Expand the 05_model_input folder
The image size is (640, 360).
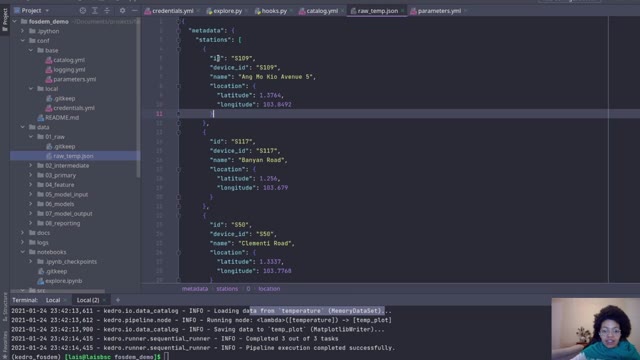31,194
